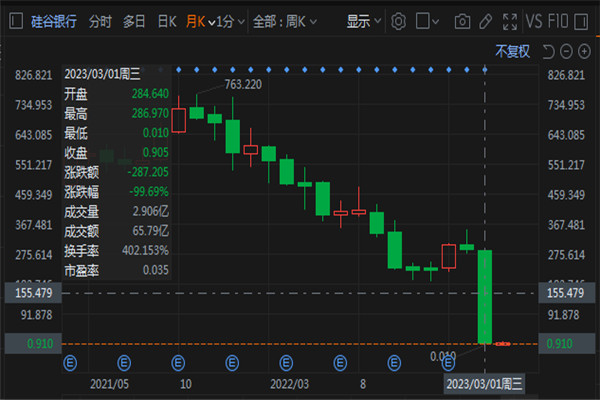Switch to the 日K chart tab
600x400 pixels.
click(167, 21)
